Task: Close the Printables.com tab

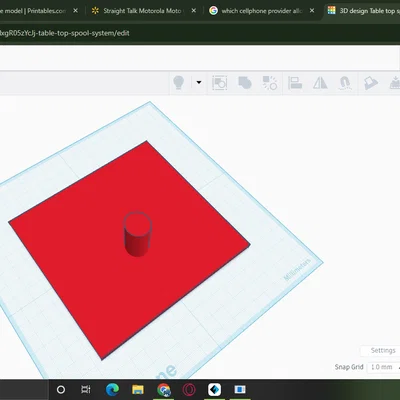Action: pos(76,11)
